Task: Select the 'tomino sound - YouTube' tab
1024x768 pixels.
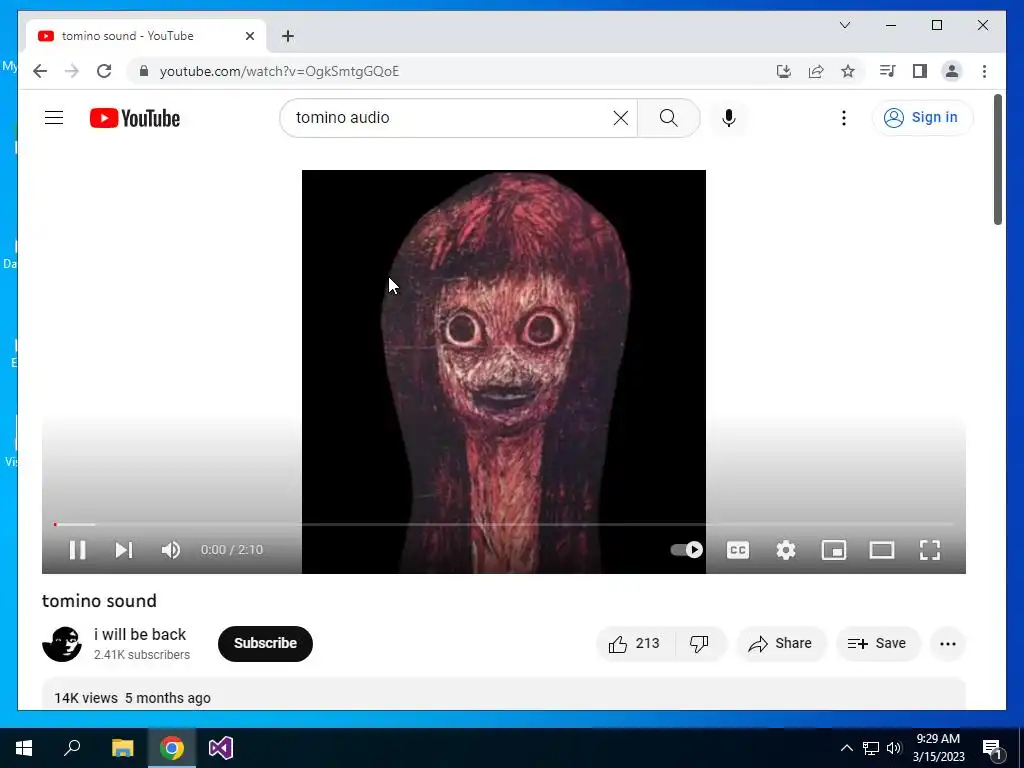Action: point(145,36)
